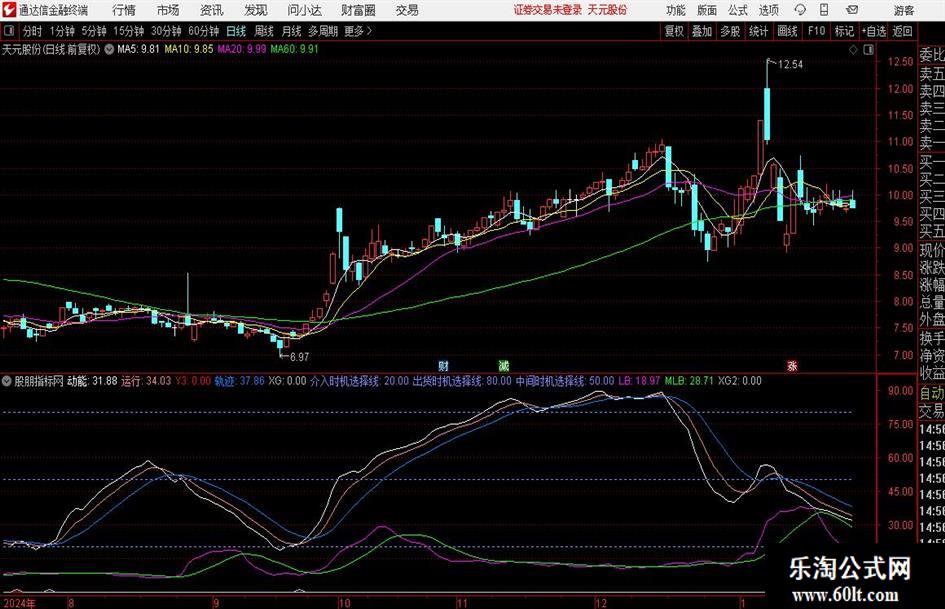Toggle the left sidebar panel icon

pyautogui.click(x=8, y=31)
